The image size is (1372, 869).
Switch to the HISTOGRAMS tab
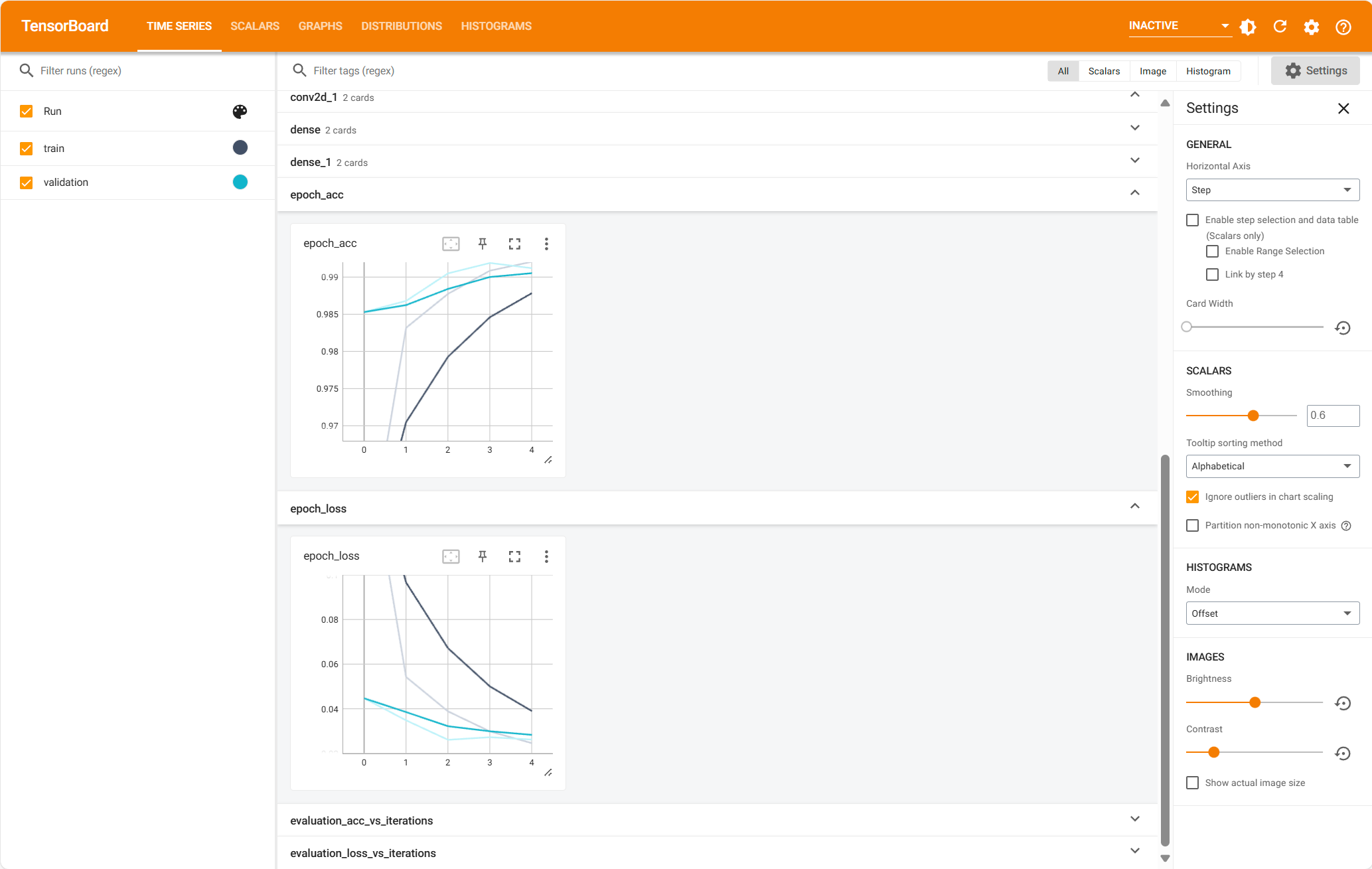click(x=496, y=26)
